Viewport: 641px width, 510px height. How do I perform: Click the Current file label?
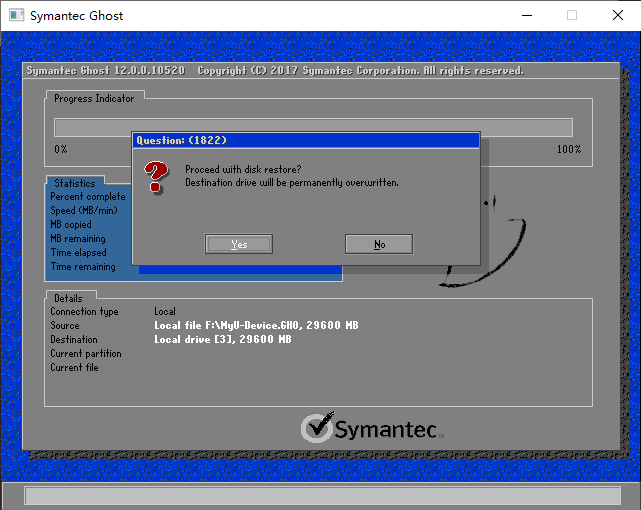(x=74, y=367)
